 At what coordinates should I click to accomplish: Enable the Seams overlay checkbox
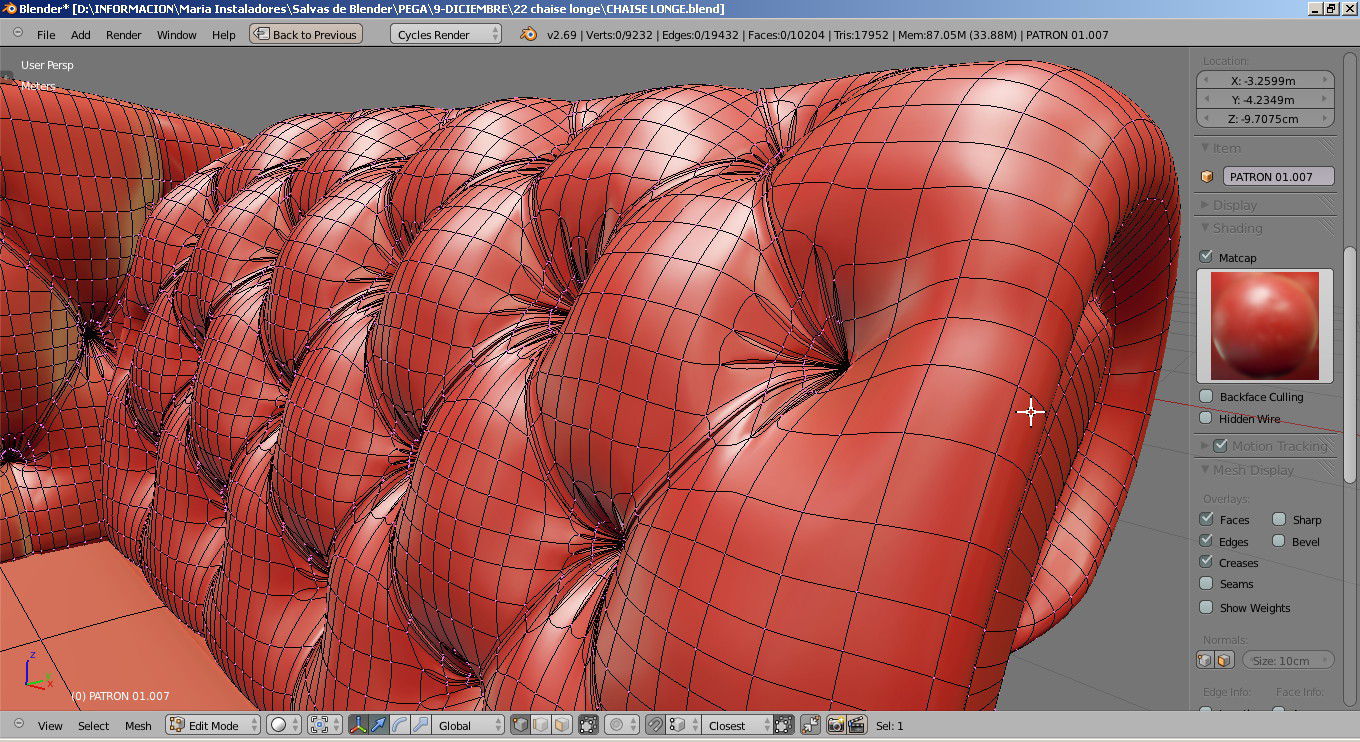(x=1206, y=584)
